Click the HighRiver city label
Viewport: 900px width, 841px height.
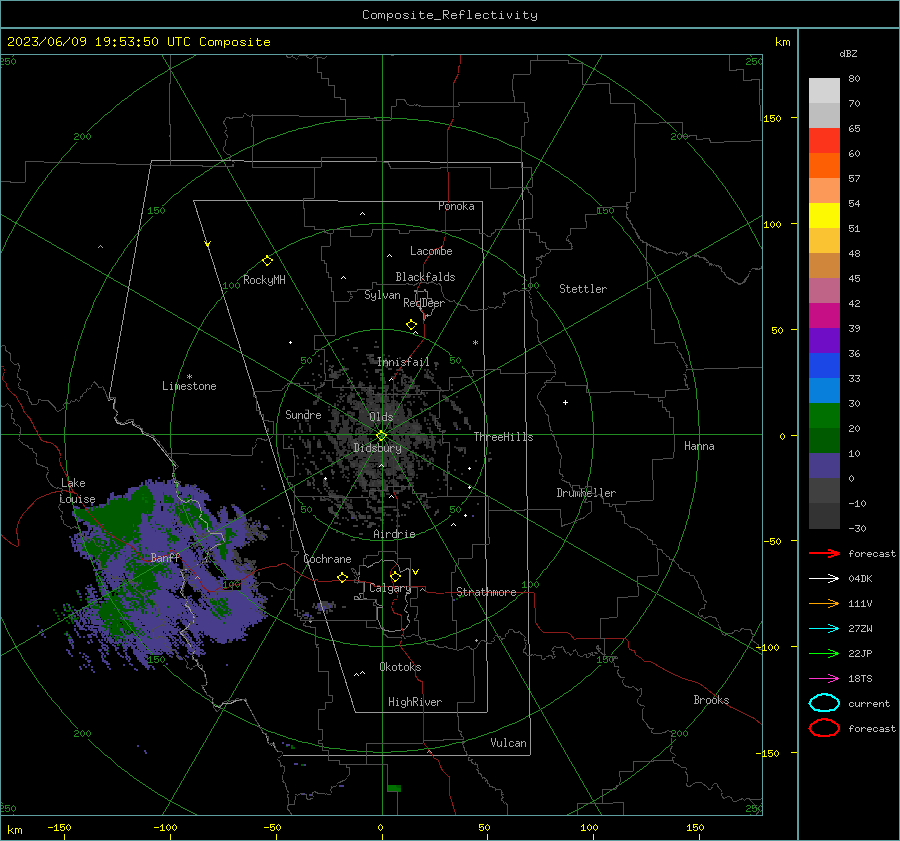coord(415,702)
